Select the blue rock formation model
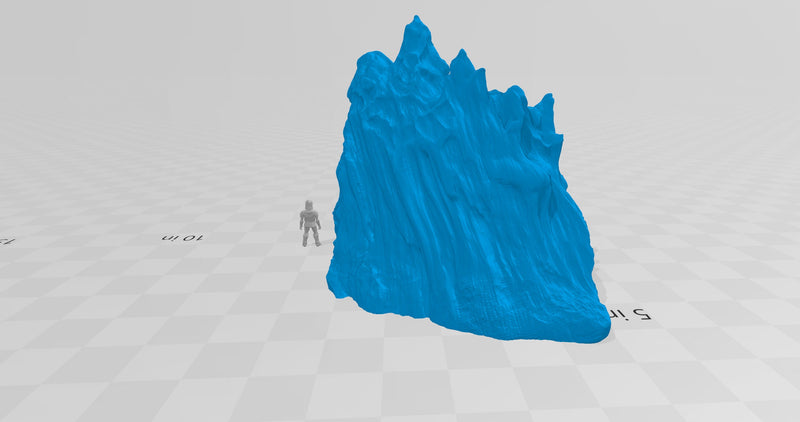Image resolution: width=800 pixels, height=422 pixels. click(x=460, y=200)
